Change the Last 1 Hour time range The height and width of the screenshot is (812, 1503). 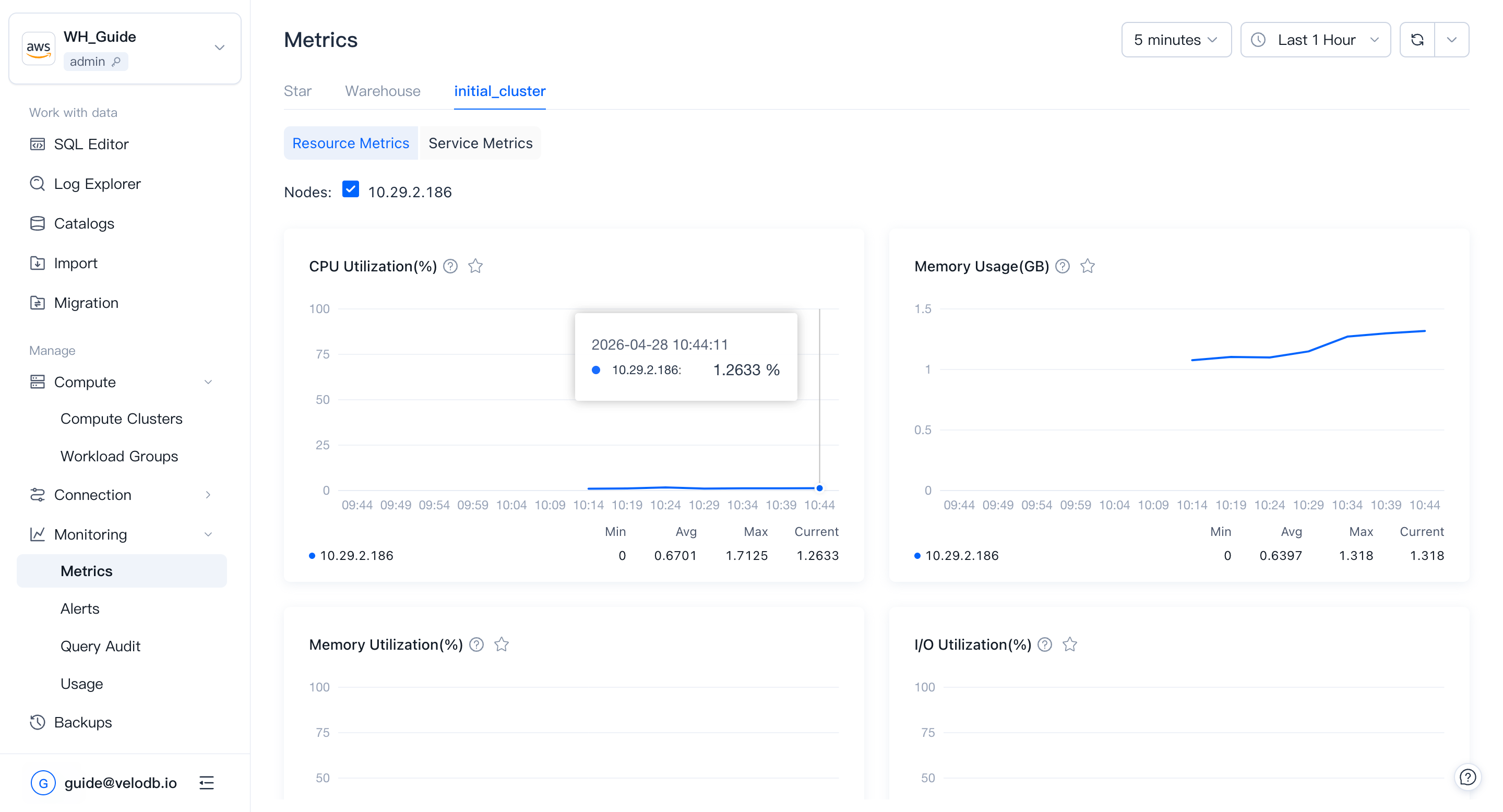(x=1316, y=40)
